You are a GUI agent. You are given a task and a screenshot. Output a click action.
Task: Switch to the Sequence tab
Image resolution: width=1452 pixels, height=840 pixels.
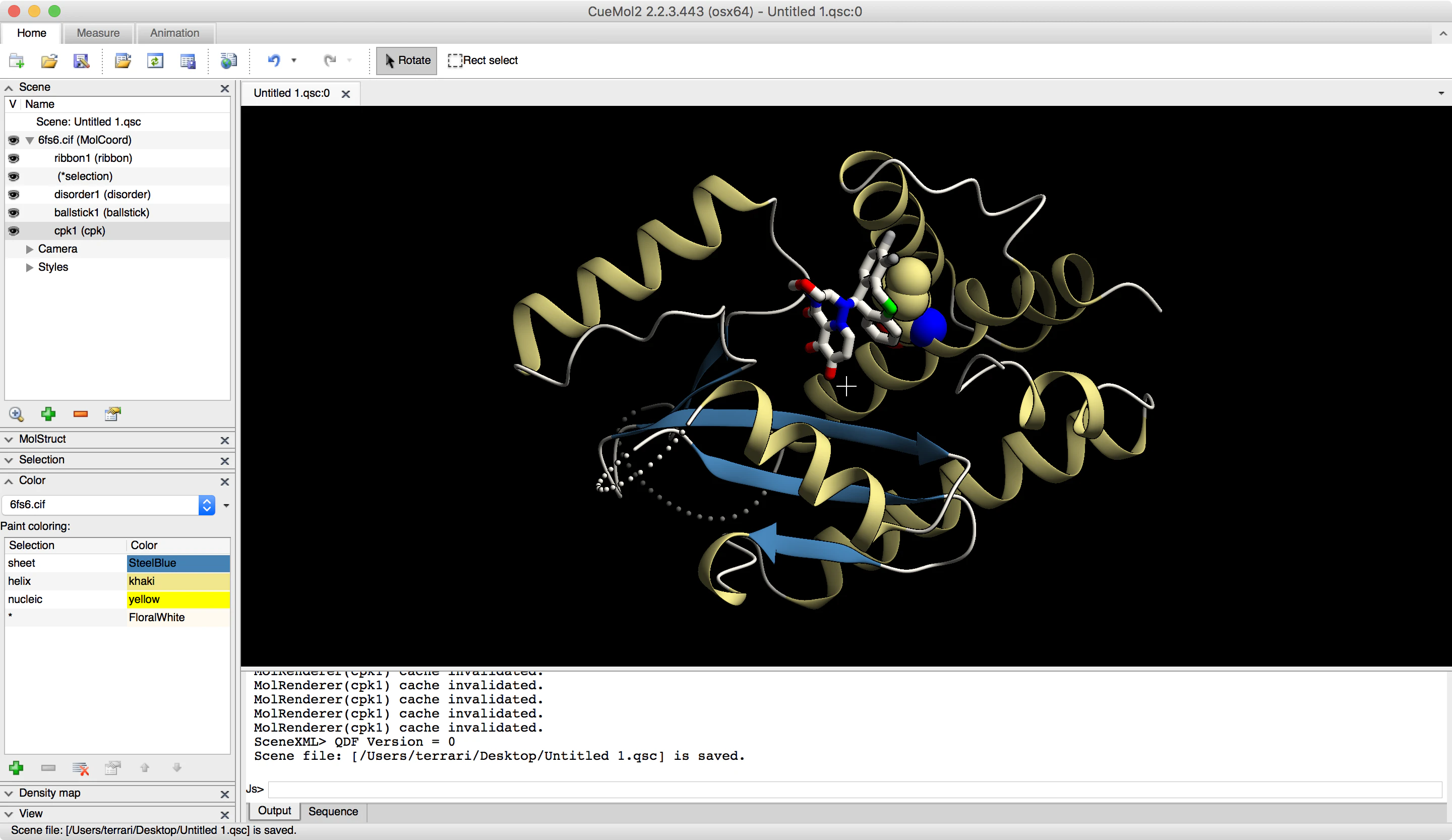pos(333,811)
